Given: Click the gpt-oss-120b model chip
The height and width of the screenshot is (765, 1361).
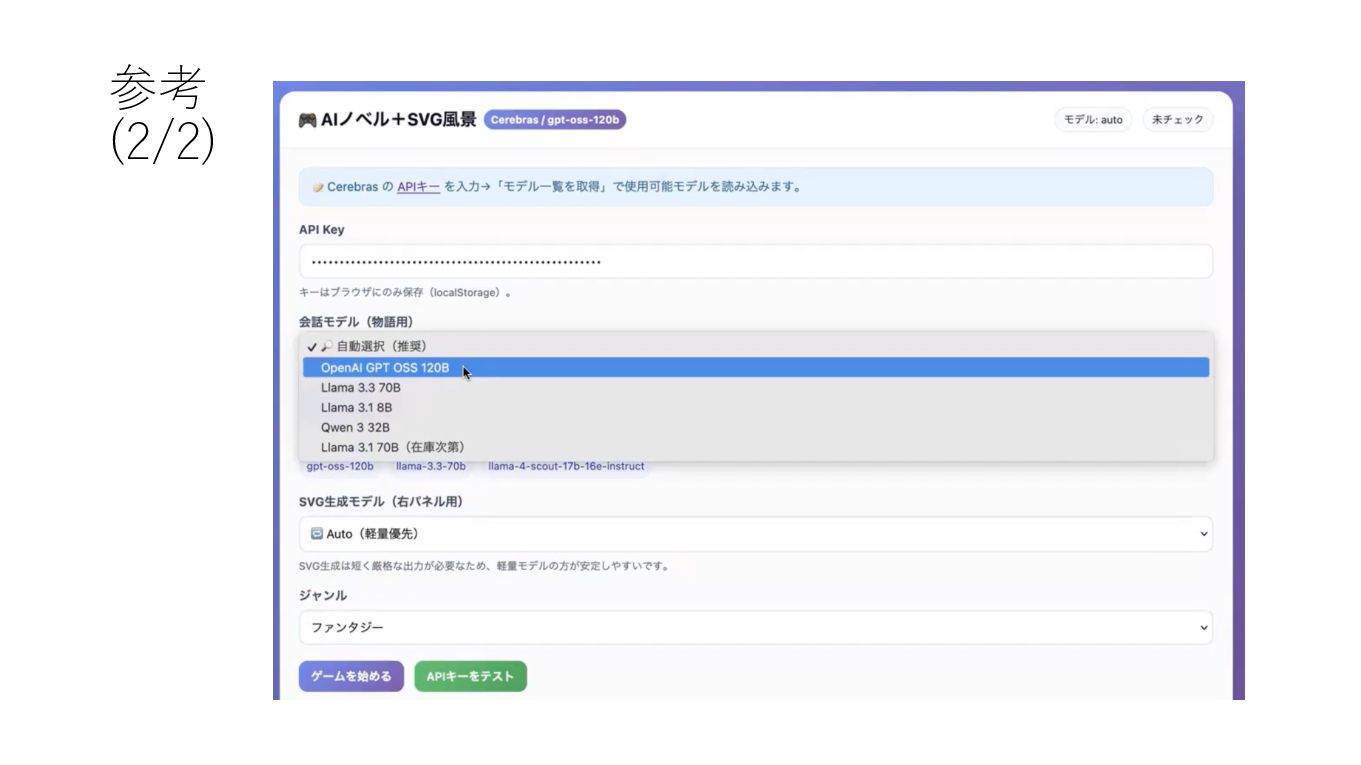Looking at the screenshot, I should (340, 466).
